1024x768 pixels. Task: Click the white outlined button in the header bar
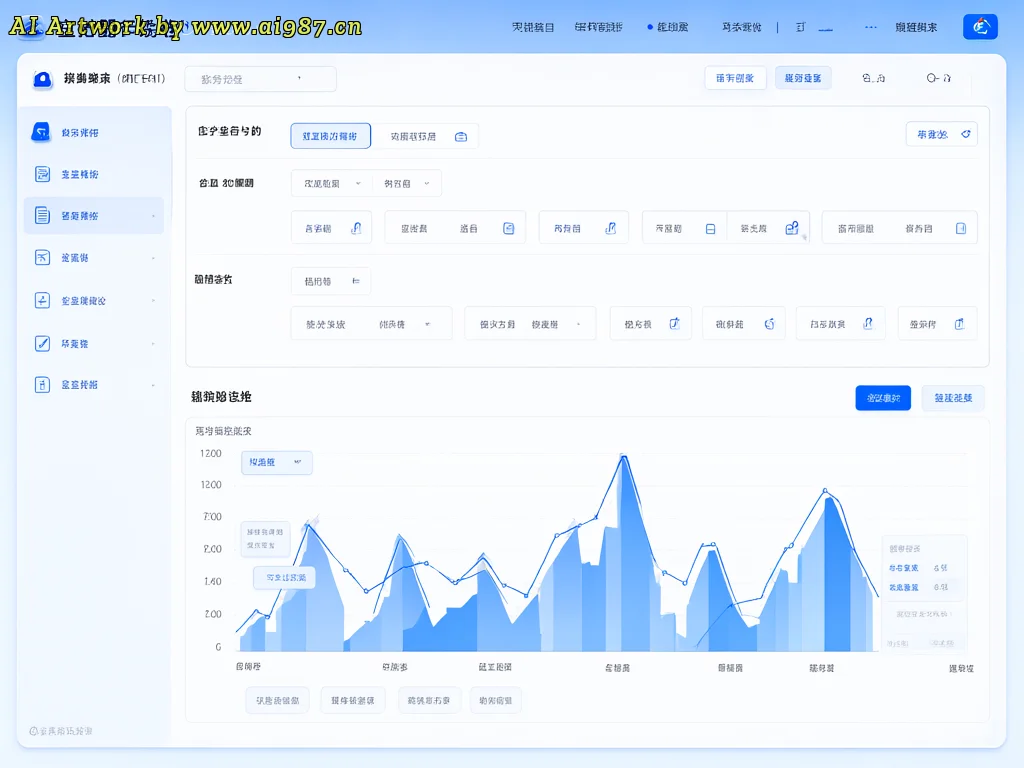tap(735, 78)
